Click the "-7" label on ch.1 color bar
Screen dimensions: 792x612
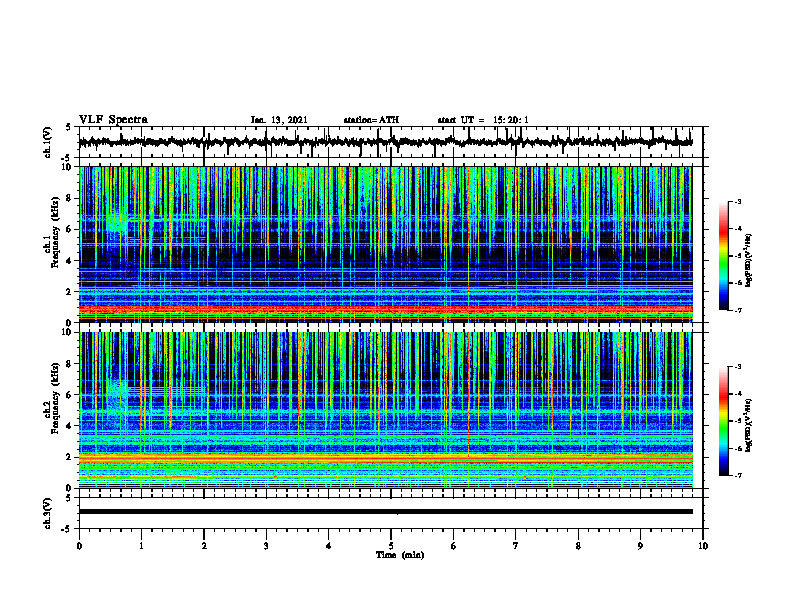pos(738,310)
